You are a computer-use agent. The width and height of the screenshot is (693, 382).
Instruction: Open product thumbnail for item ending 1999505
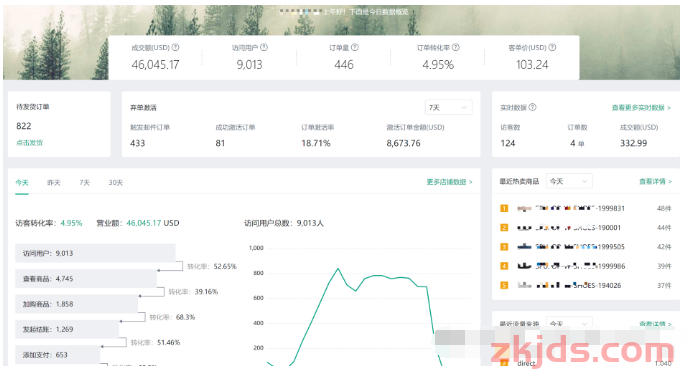(524, 247)
